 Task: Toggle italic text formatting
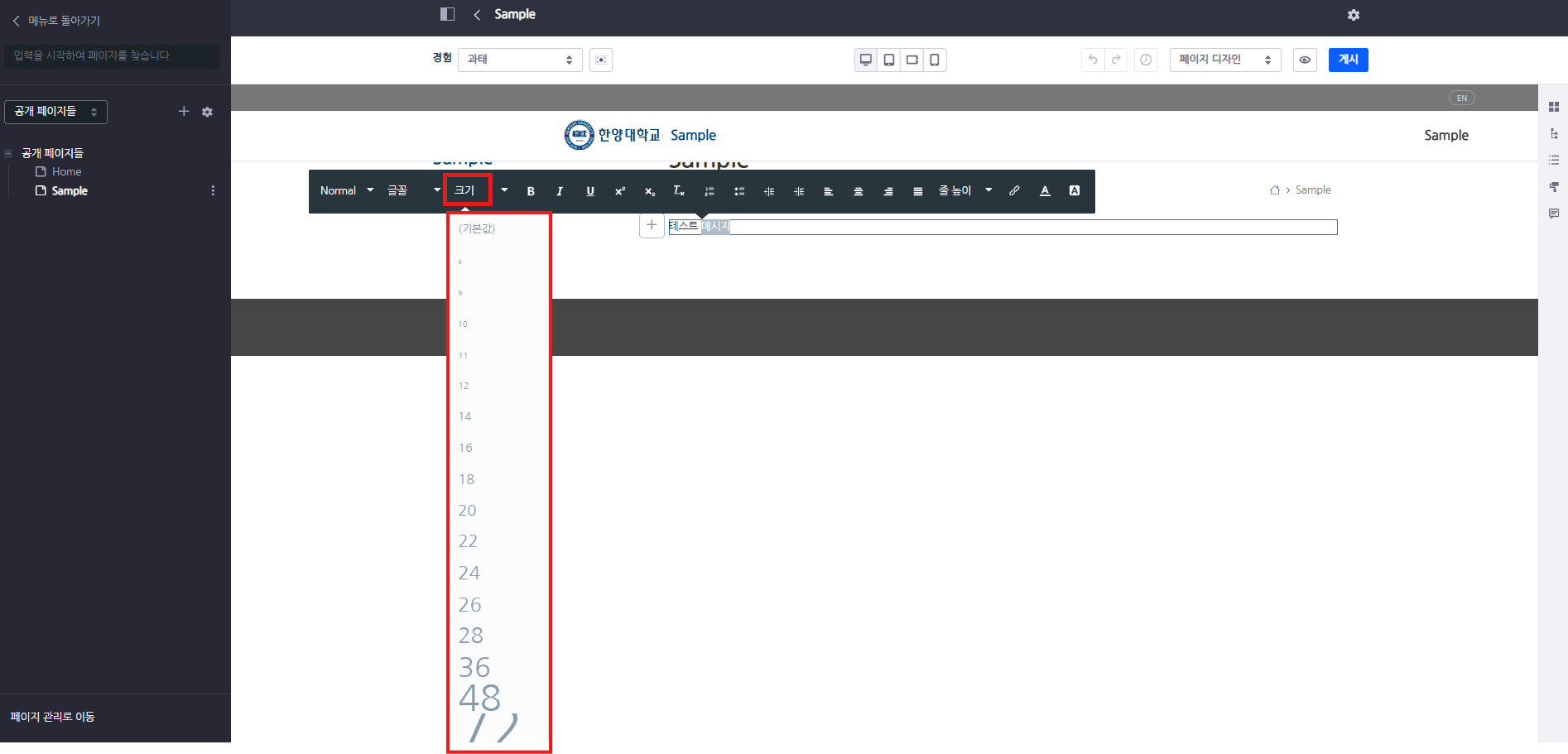click(560, 191)
